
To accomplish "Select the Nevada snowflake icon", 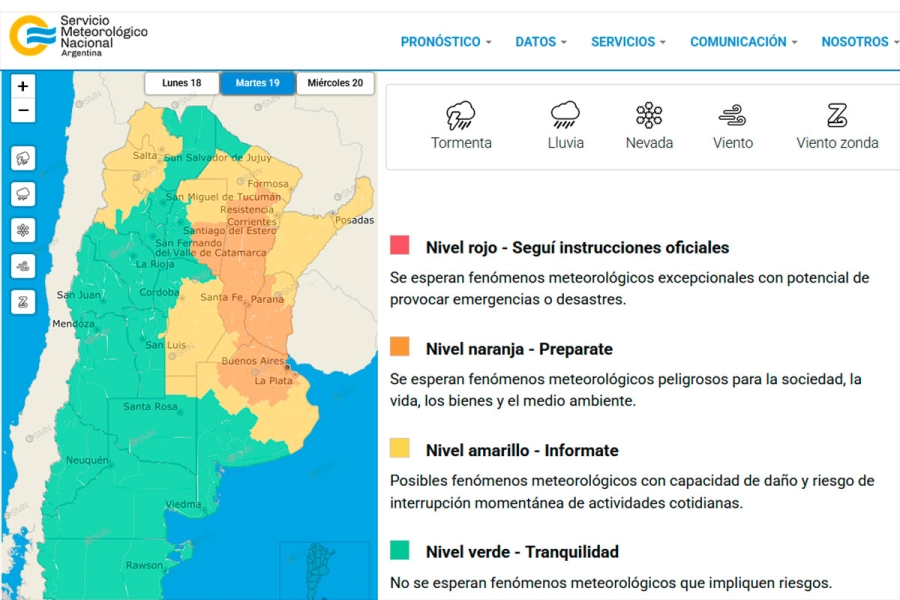I will click(x=649, y=116).
